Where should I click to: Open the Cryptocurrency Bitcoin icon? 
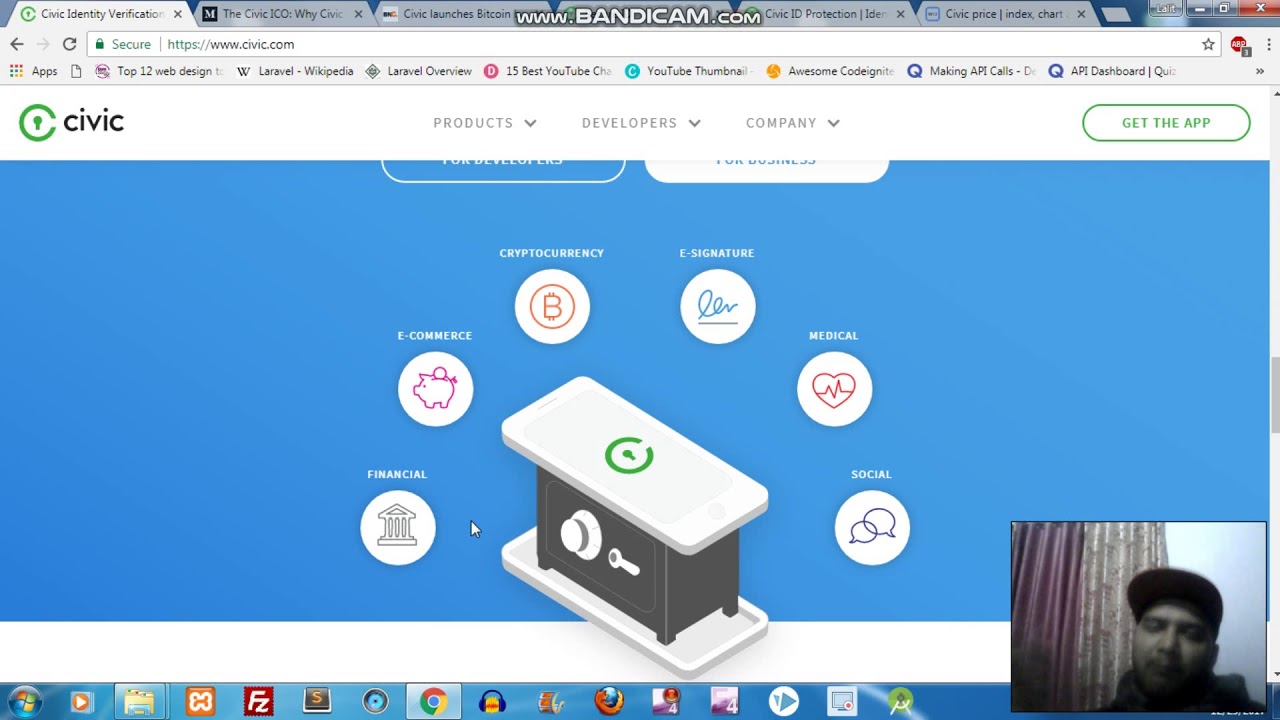552,306
